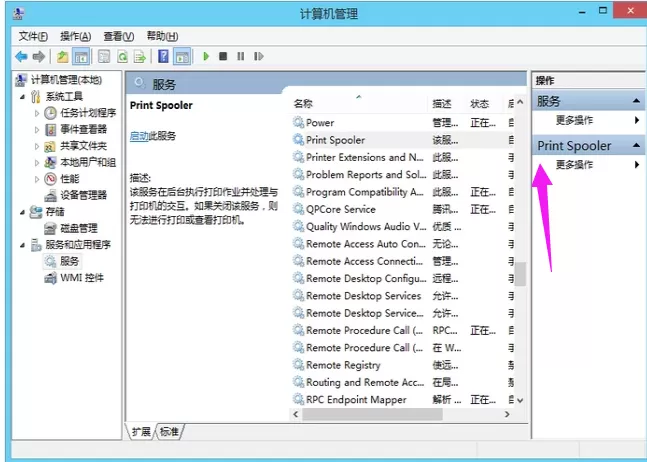Collapse the 服务和应用程序 tree node
The height and width of the screenshot is (462, 647).
(x=22, y=245)
